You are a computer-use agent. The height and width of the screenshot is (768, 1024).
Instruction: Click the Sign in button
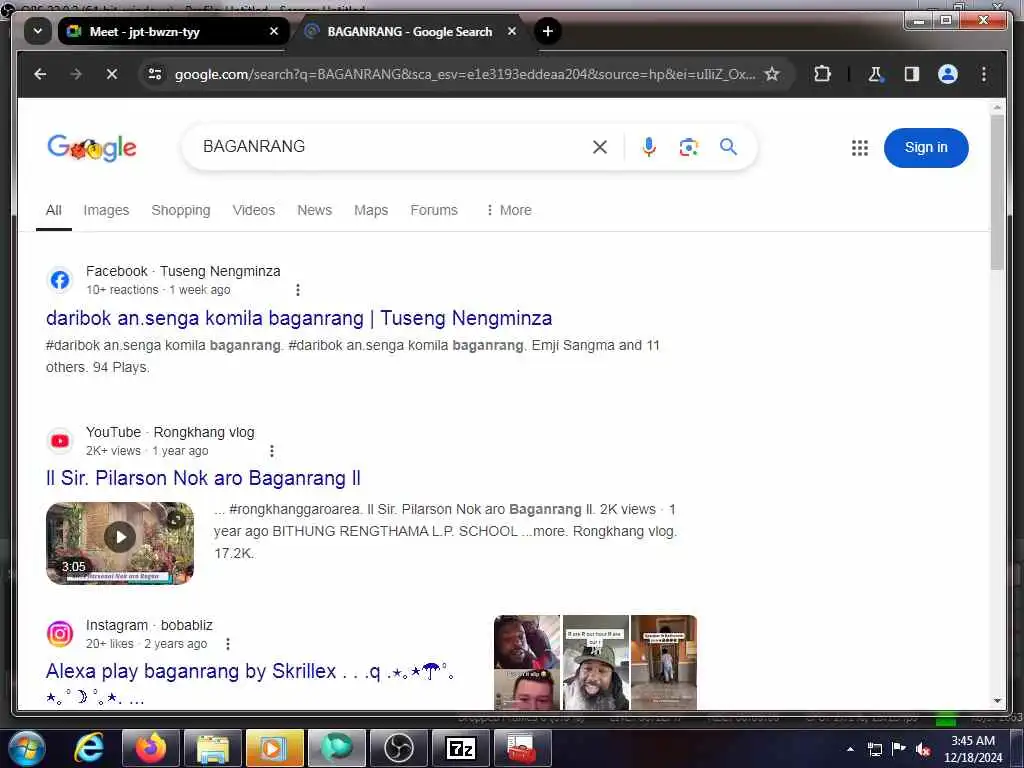click(x=925, y=148)
